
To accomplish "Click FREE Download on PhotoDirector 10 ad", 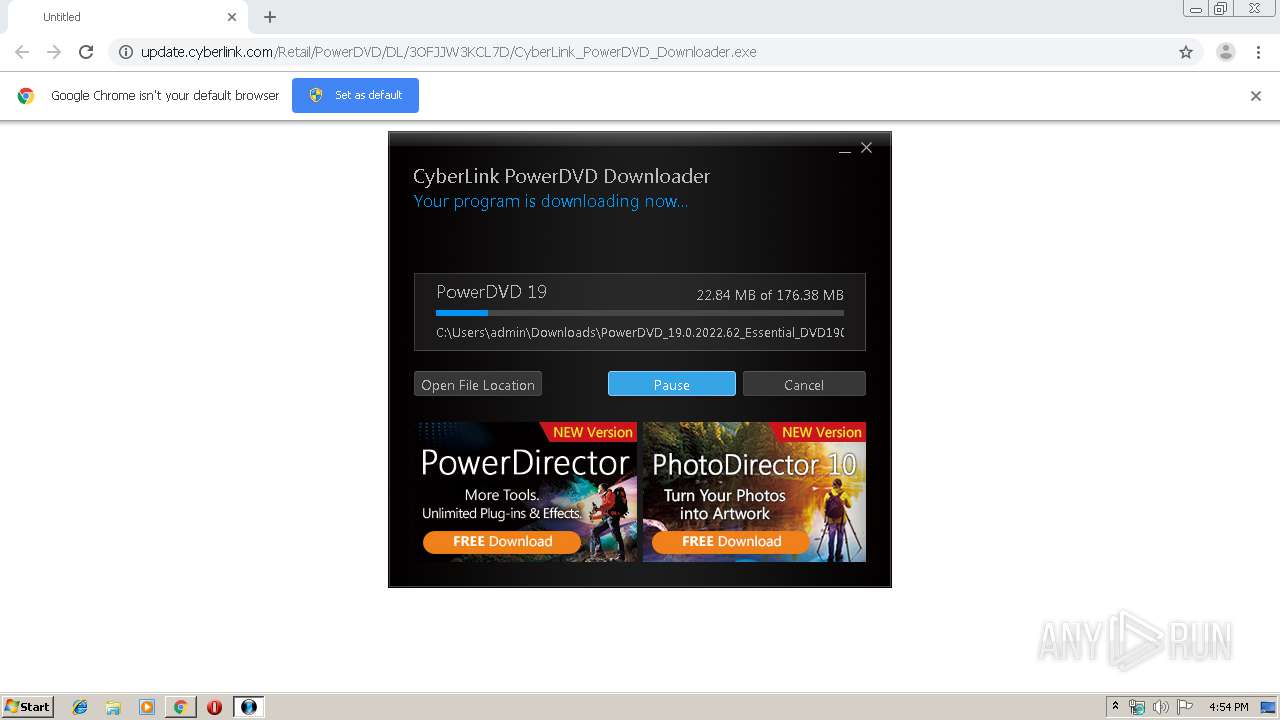I will pyautogui.click(x=731, y=541).
